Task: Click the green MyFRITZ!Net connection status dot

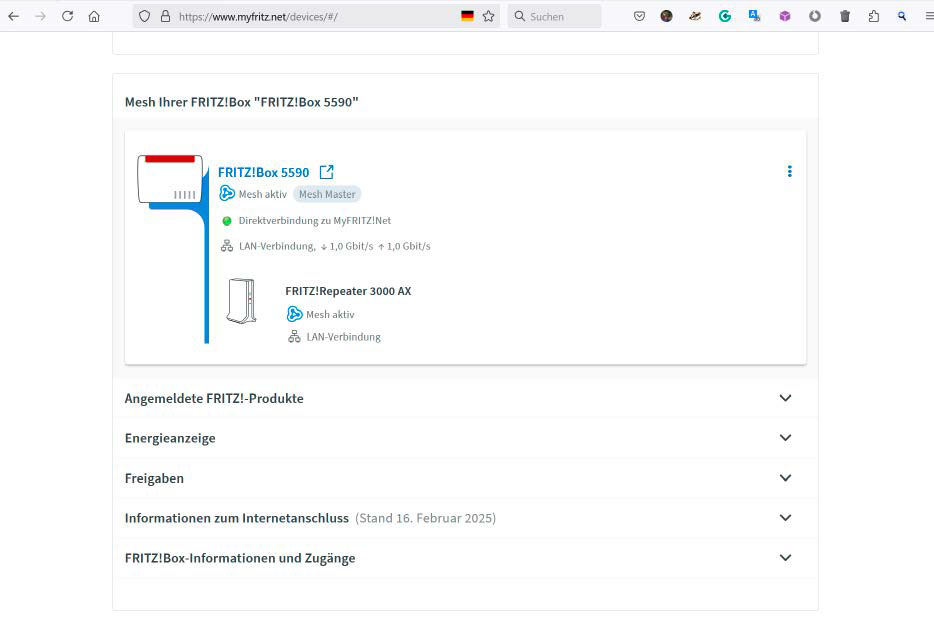Action: click(226, 221)
